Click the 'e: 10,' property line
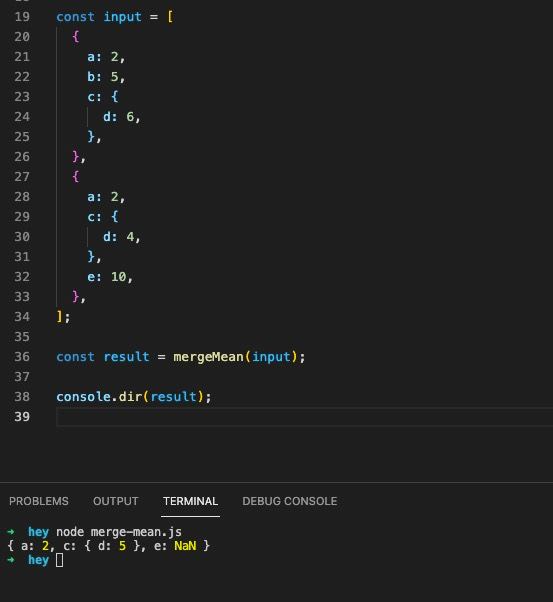 pyautogui.click(x=110, y=277)
